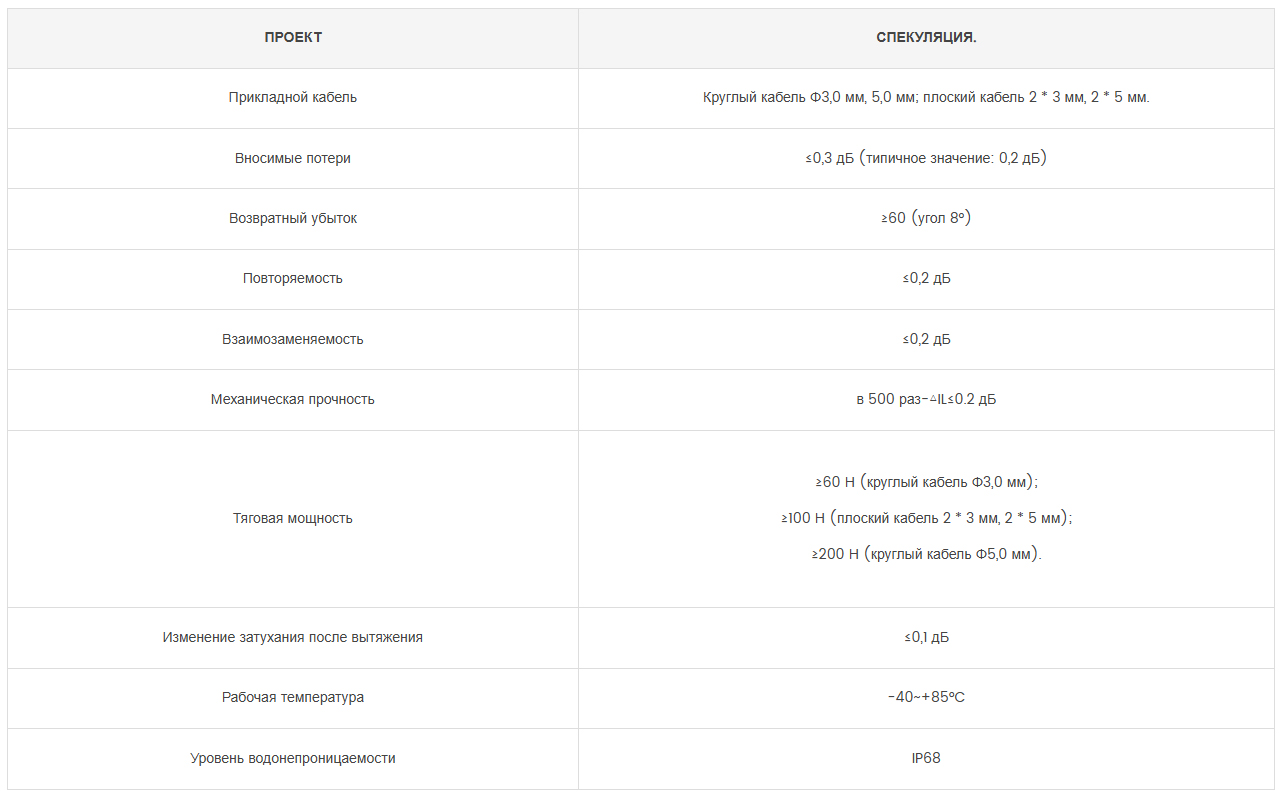This screenshot has height=797, width=1279.
Task: Click the Механическая прочность label
Action: click(293, 399)
